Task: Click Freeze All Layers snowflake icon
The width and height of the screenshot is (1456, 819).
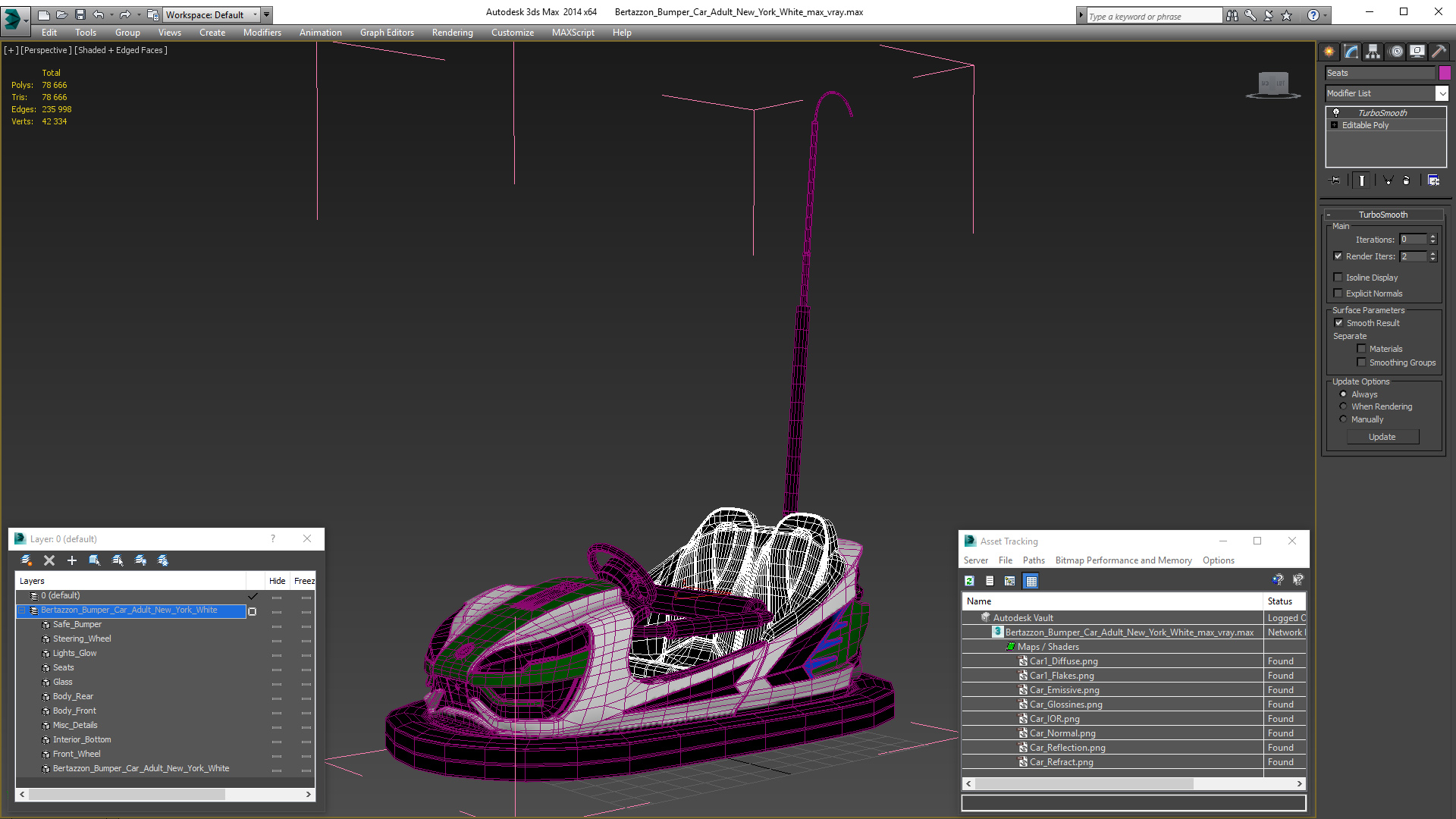Action: coord(163,560)
